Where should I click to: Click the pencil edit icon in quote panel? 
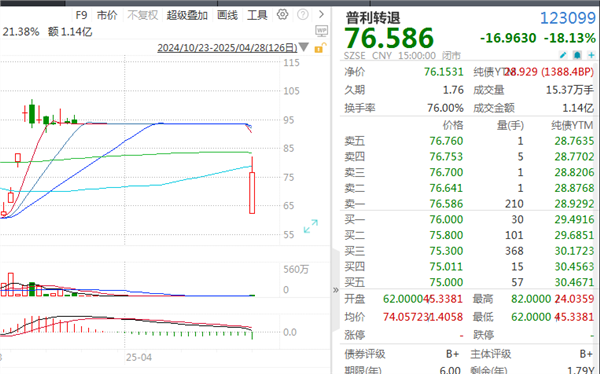point(563,56)
